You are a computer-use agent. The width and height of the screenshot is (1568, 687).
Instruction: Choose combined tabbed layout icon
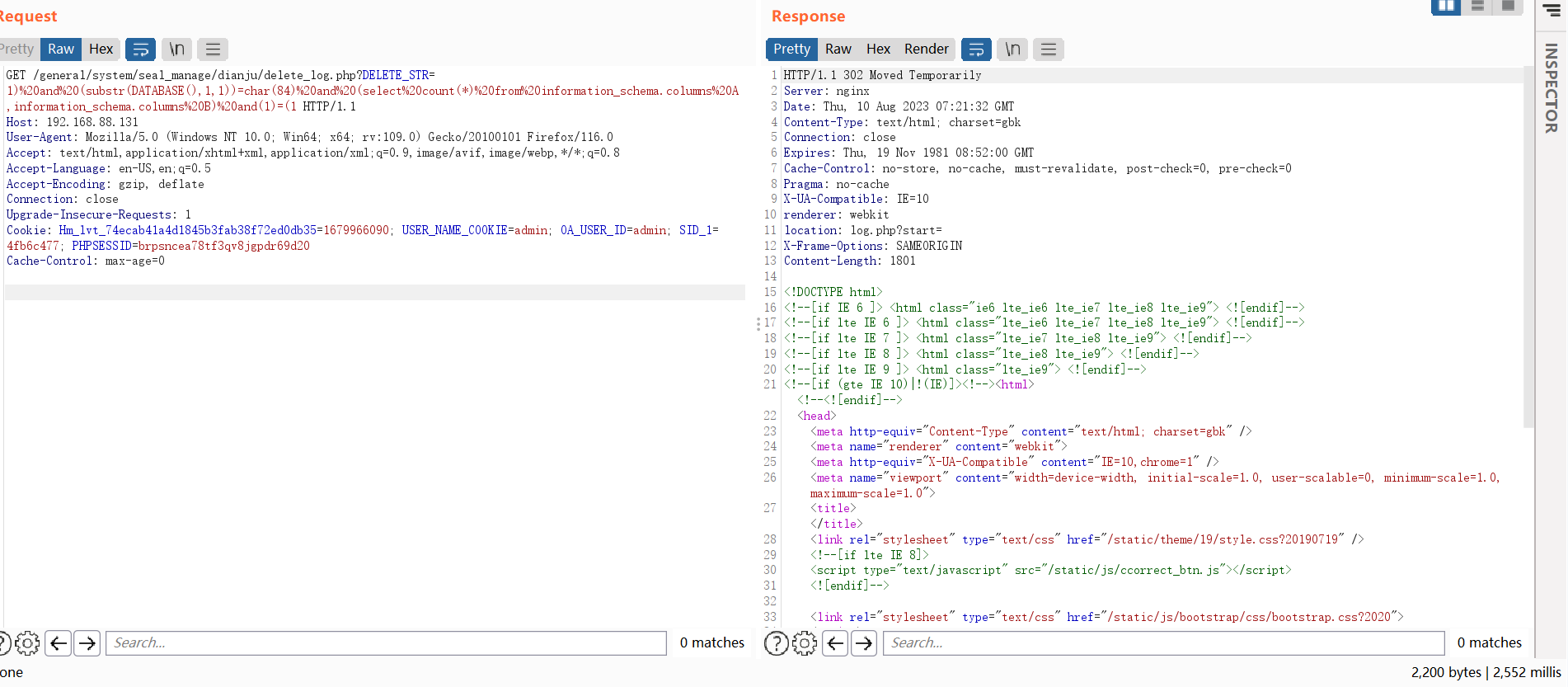coord(1508,7)
